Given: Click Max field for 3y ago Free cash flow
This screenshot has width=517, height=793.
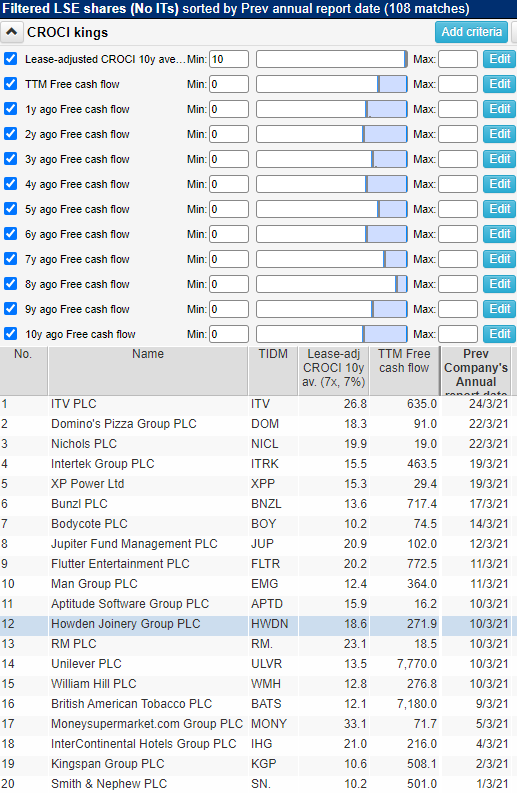Looking at the screenshot, I should [457, 159].
